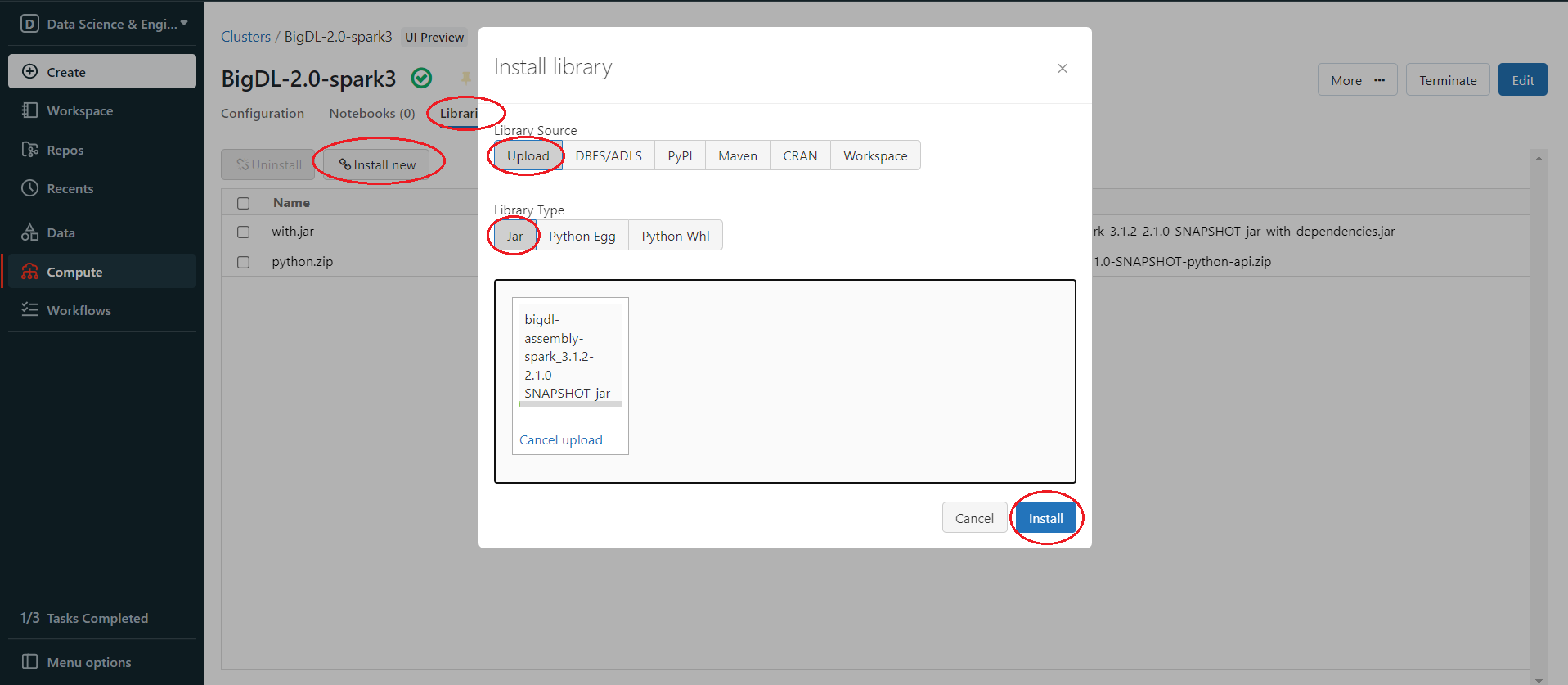
Task: Check the with.jar library checkbox
Action: 243,232
